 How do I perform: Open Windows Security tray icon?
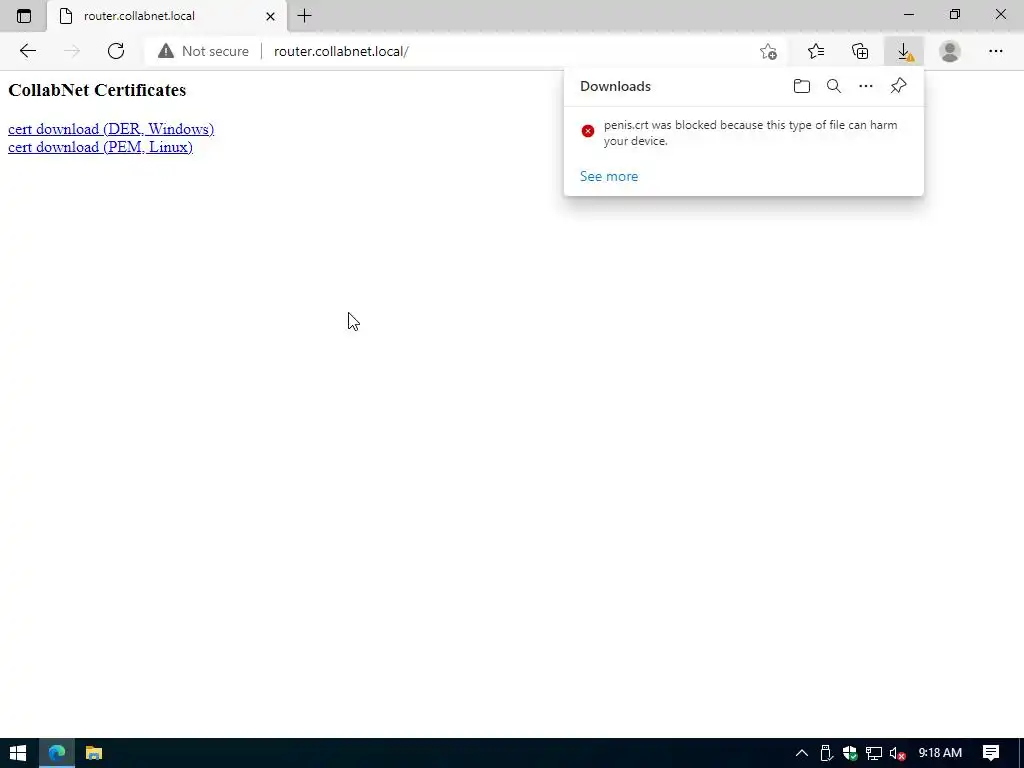850,753
